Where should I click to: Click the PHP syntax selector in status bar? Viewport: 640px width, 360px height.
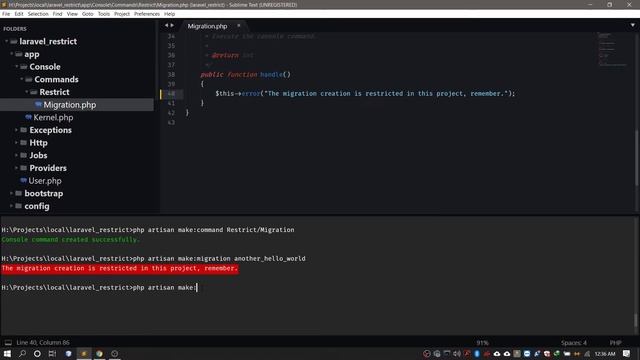615,343
